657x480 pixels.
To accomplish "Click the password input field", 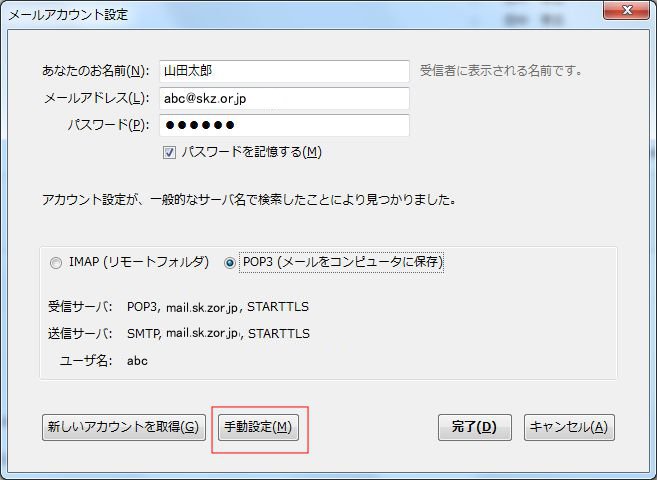I will tap(284, 125).
